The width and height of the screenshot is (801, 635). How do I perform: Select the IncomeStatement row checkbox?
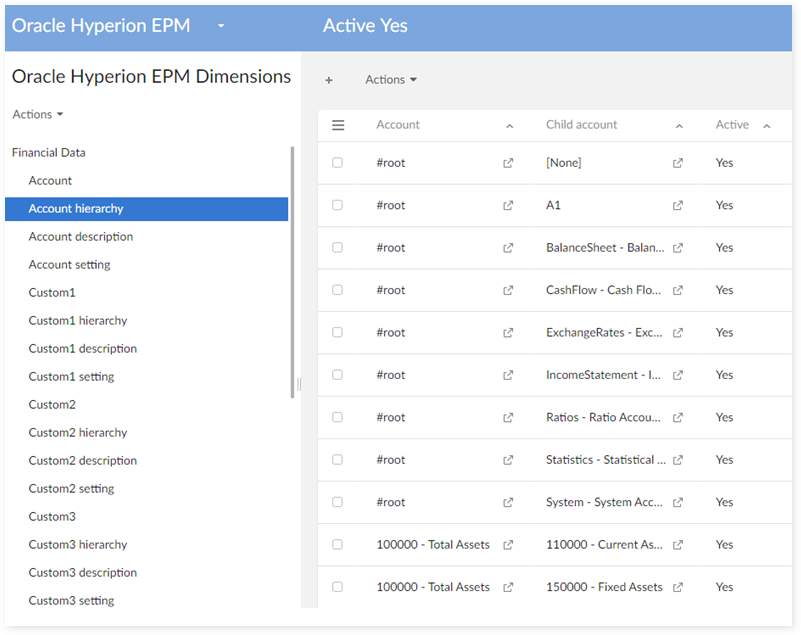[x=338, y=375]
